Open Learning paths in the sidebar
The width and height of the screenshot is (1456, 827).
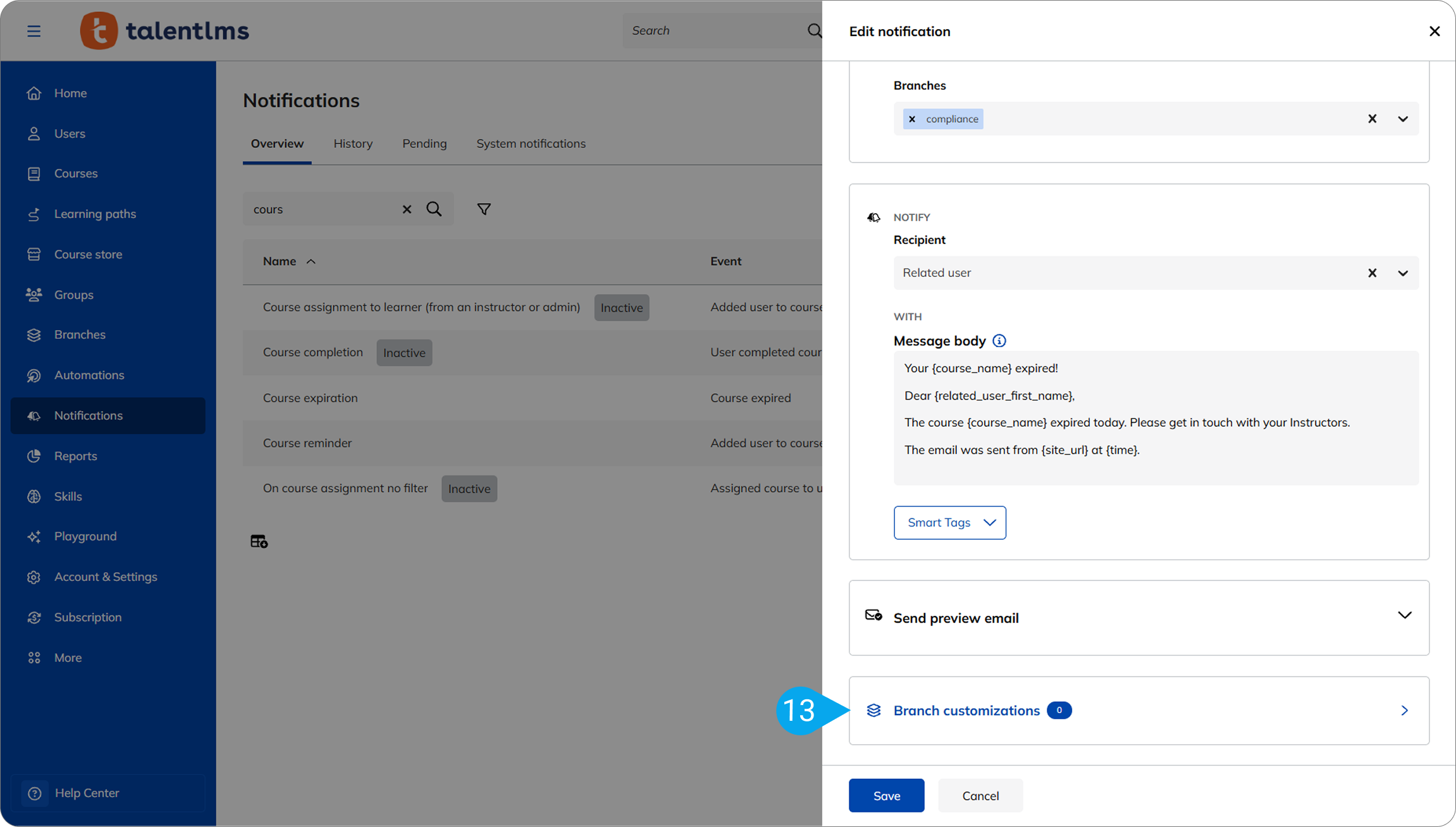coord(108,214)
